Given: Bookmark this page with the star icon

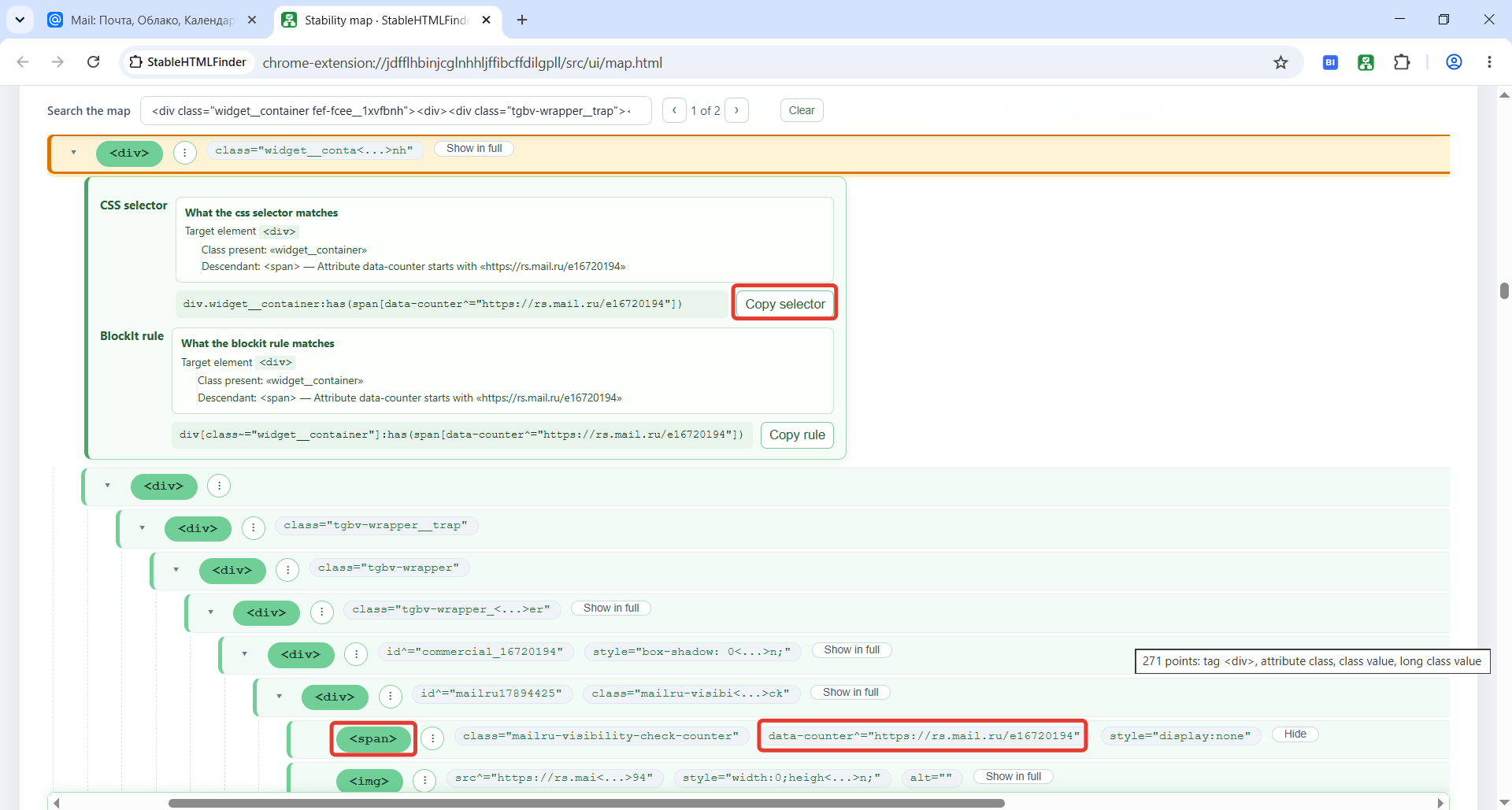Looking at the screenshot, I should point(1280,62).
